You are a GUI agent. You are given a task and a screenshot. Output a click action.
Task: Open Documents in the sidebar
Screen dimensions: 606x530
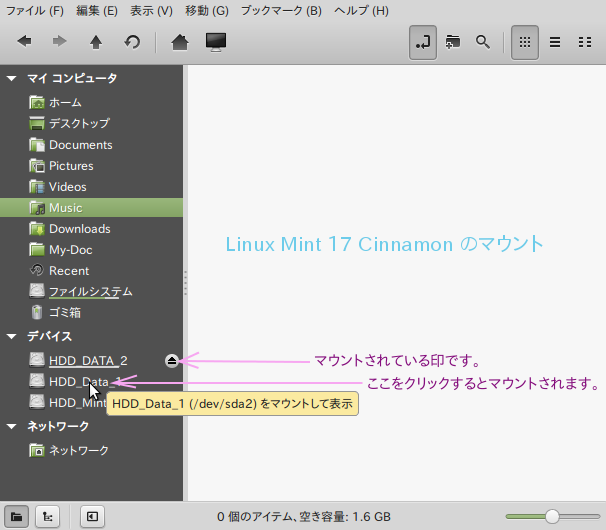point(91,145)
